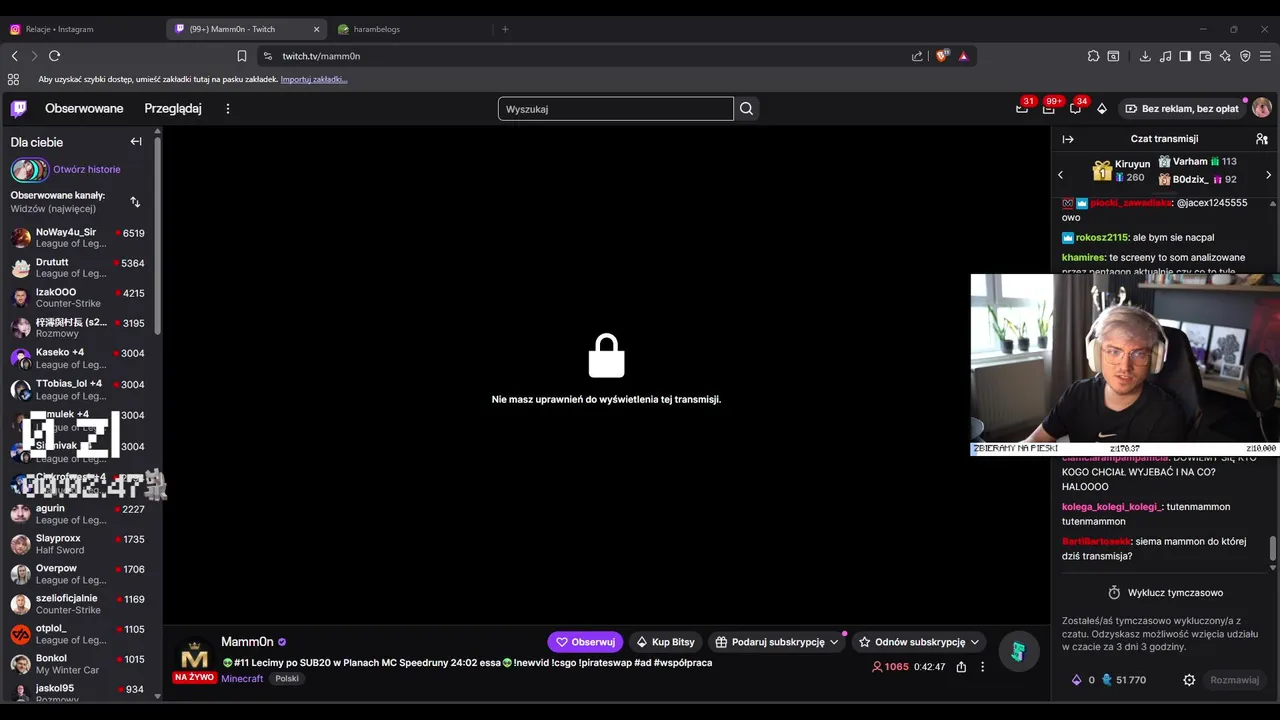Open chat settings gear icon

coord(1189,680)
